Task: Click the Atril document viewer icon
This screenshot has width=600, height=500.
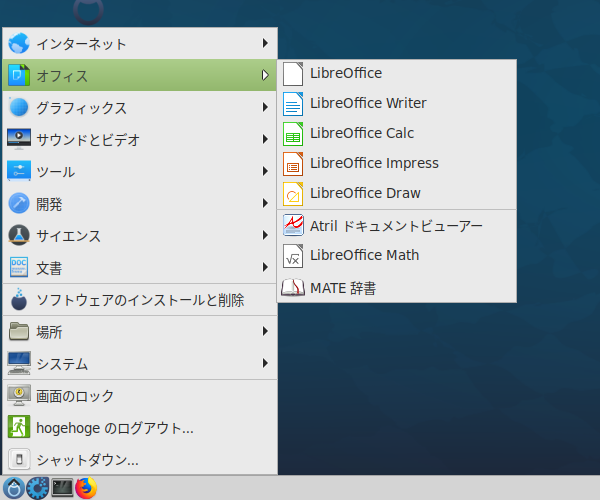Action: point(293,225)
